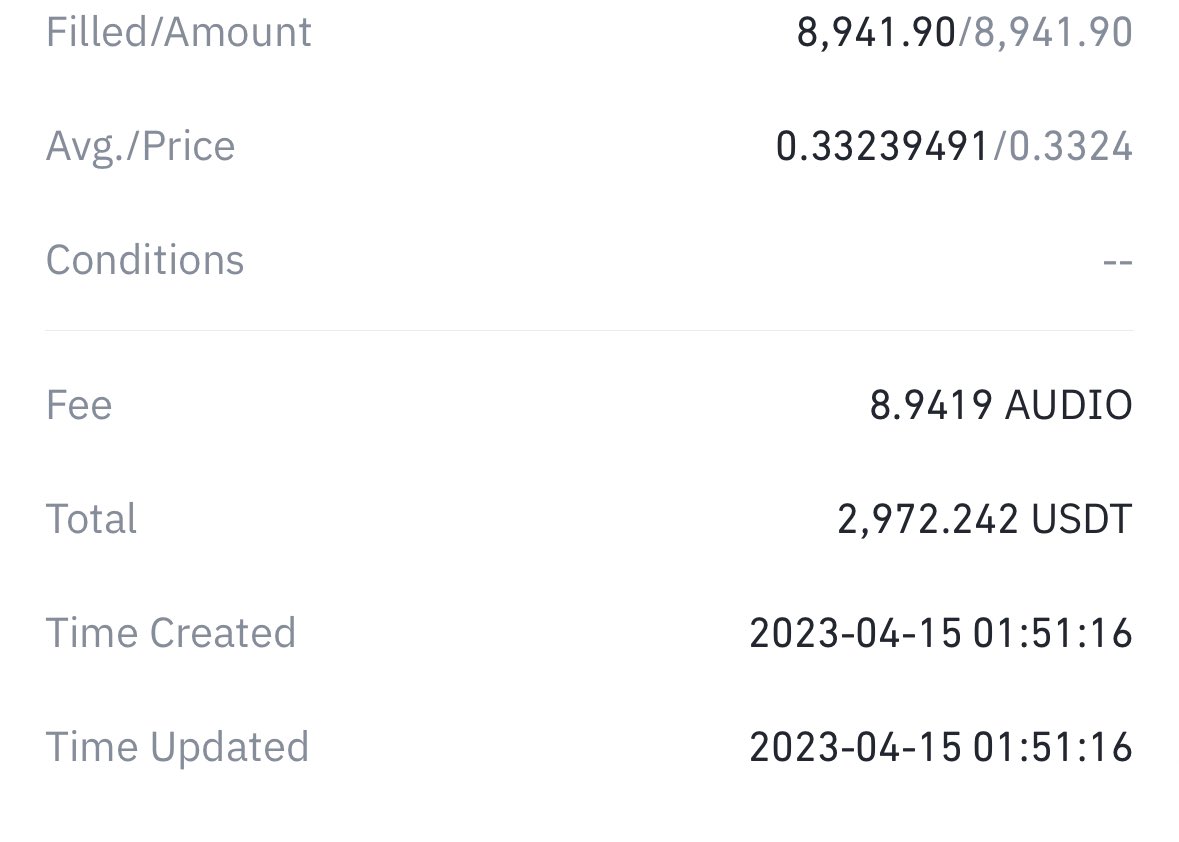Screen dimensions: 1179x842
Task: Select the date in Time Updated row
Action: (x=856, y=747)
